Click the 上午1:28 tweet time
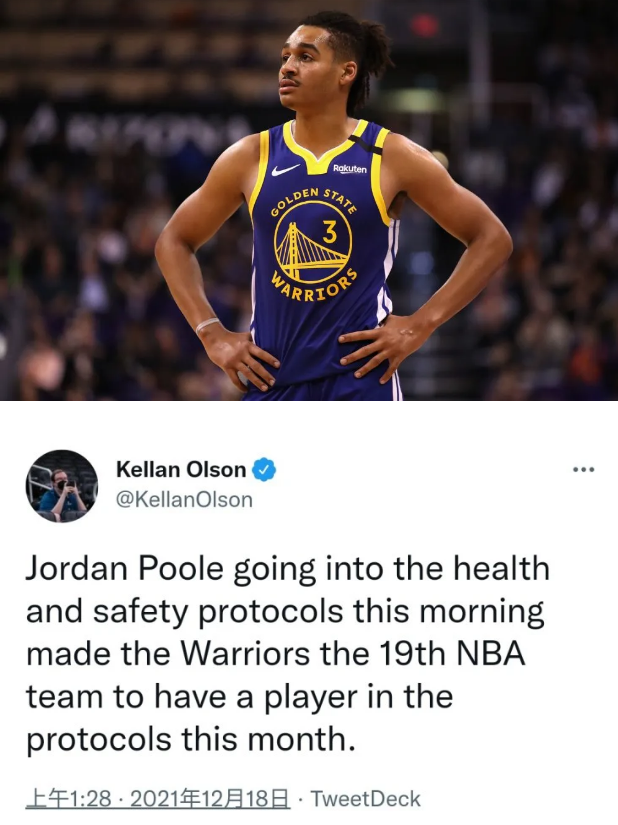 68,799
